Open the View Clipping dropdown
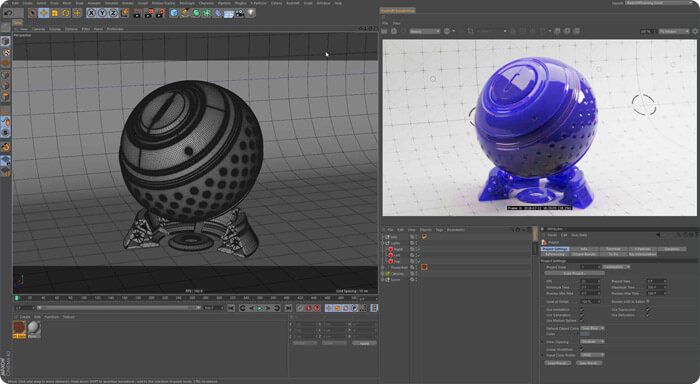The image size is (700, 384). point(592,342)
